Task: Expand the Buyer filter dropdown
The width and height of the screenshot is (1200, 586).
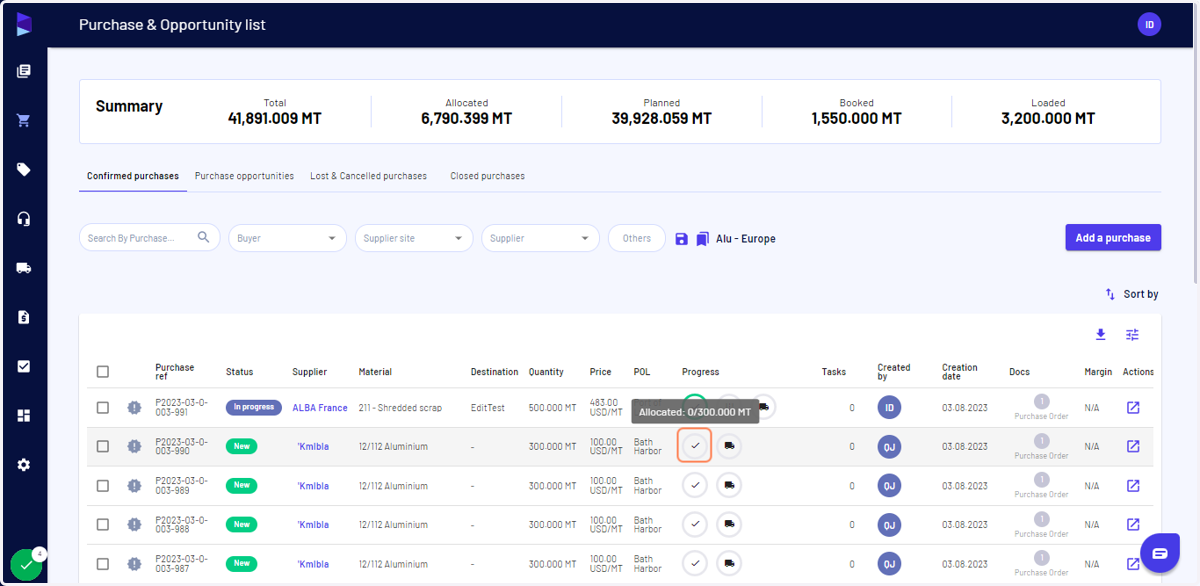Action: pos(287,238)
